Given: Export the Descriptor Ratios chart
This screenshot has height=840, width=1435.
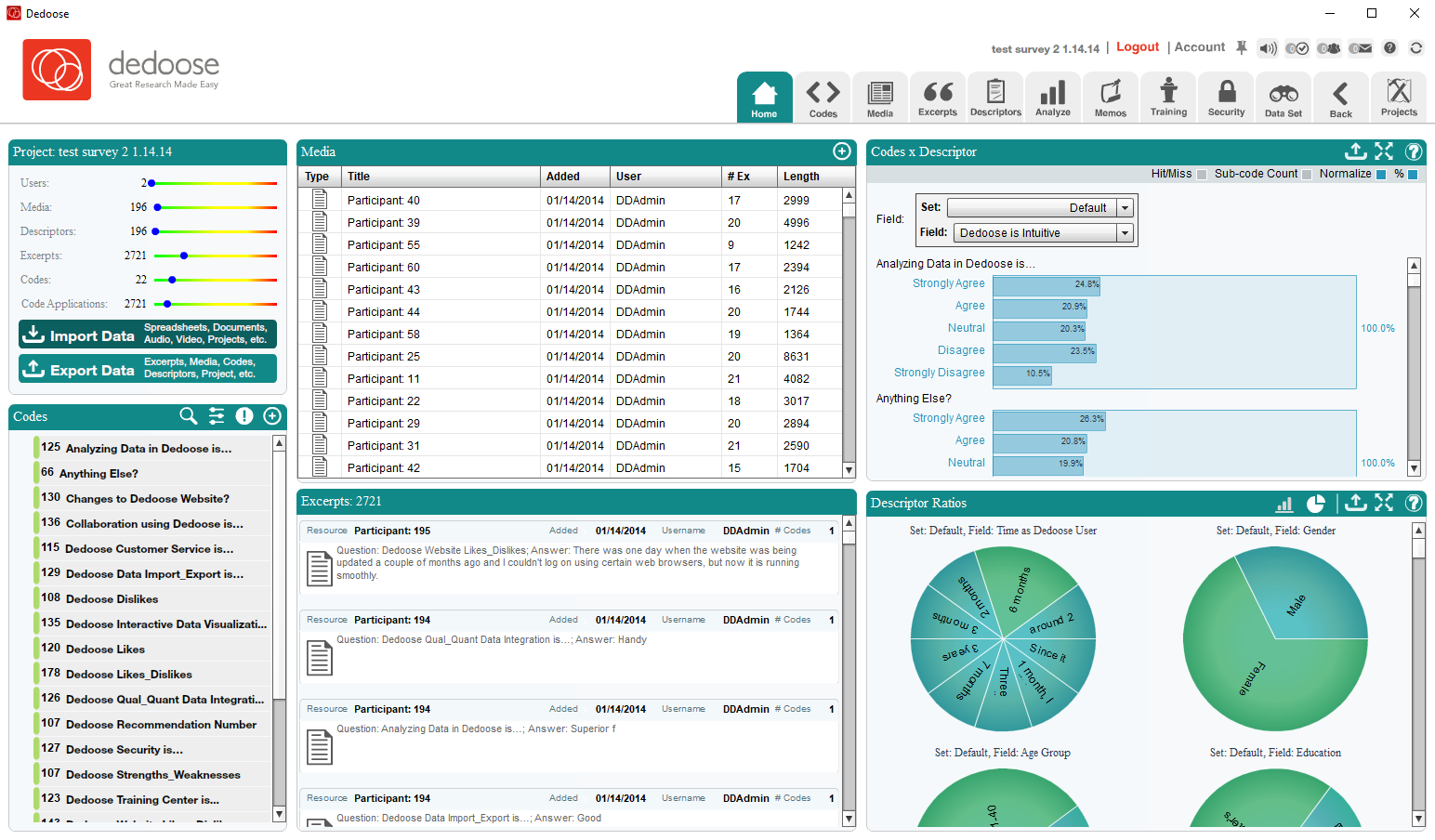Looking at the screenshot, I should pos(1356,503).
